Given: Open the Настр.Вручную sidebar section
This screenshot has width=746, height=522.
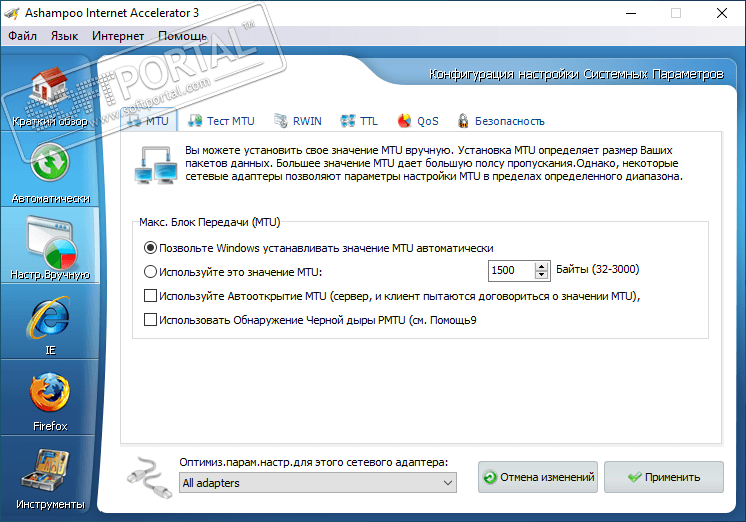Looking at the screenshot, I should tap(50, 247).
